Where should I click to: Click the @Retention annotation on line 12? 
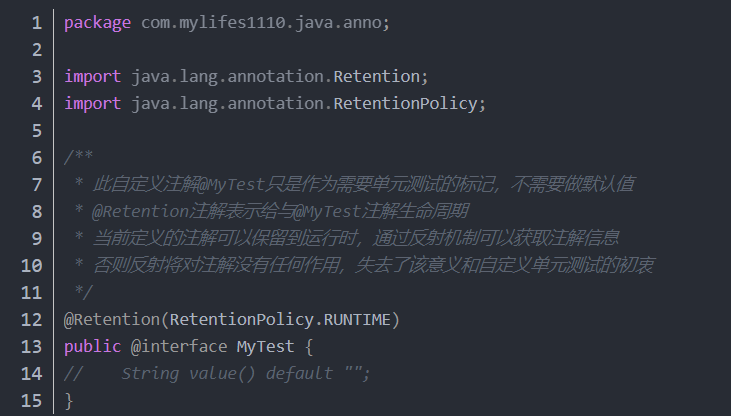112,320
